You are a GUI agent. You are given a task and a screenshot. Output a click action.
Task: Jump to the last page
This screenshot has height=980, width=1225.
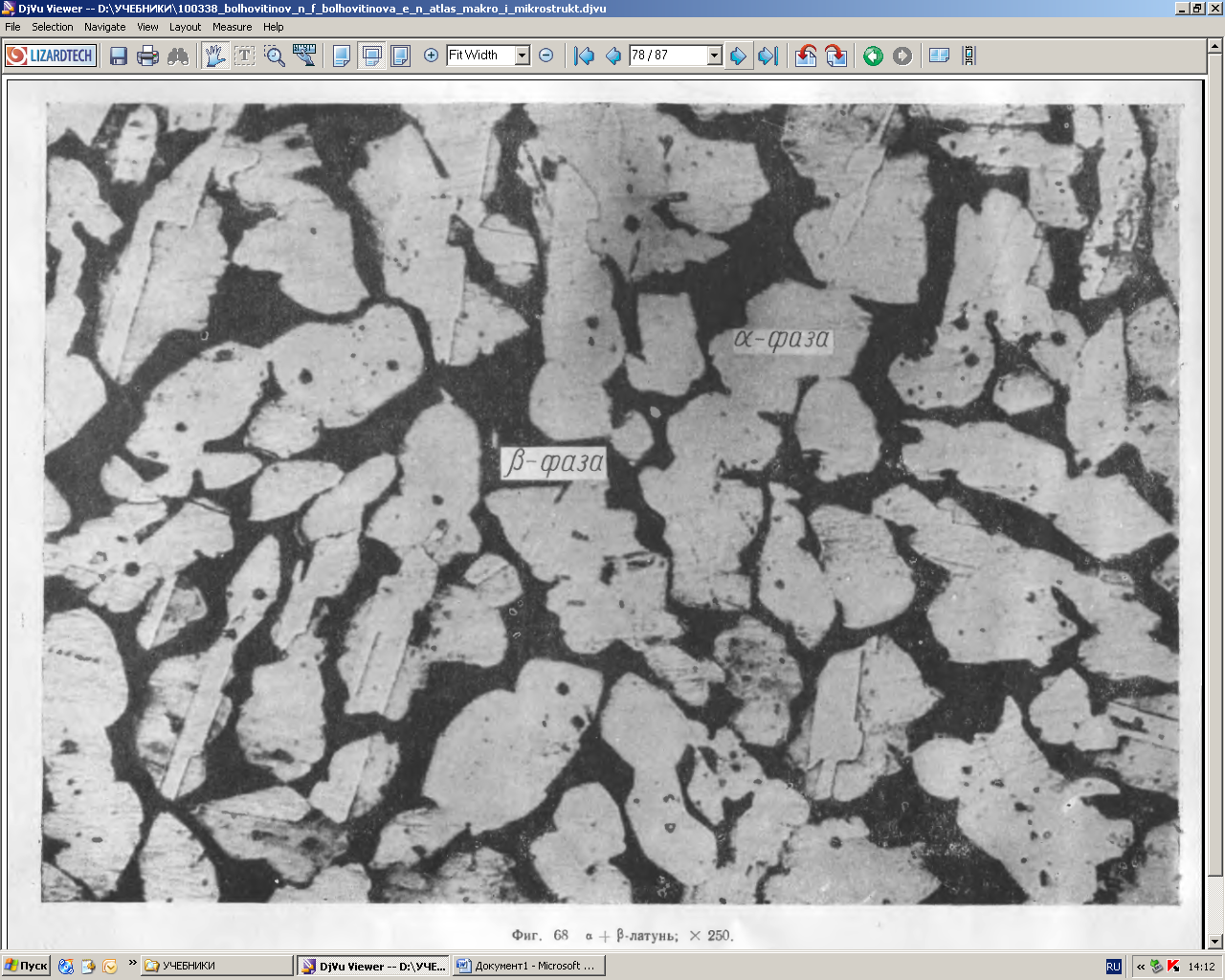768,56
